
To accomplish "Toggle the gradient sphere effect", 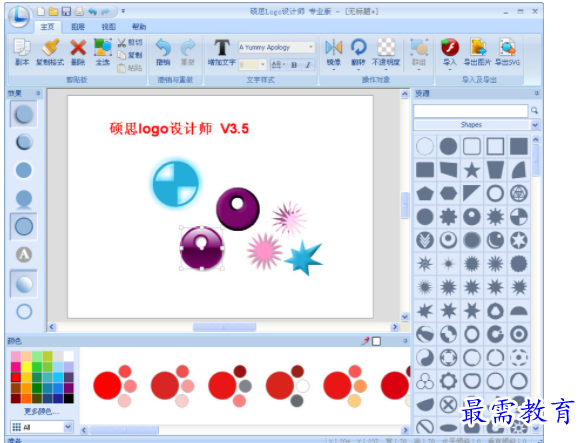I will click(x=24, y=284).
